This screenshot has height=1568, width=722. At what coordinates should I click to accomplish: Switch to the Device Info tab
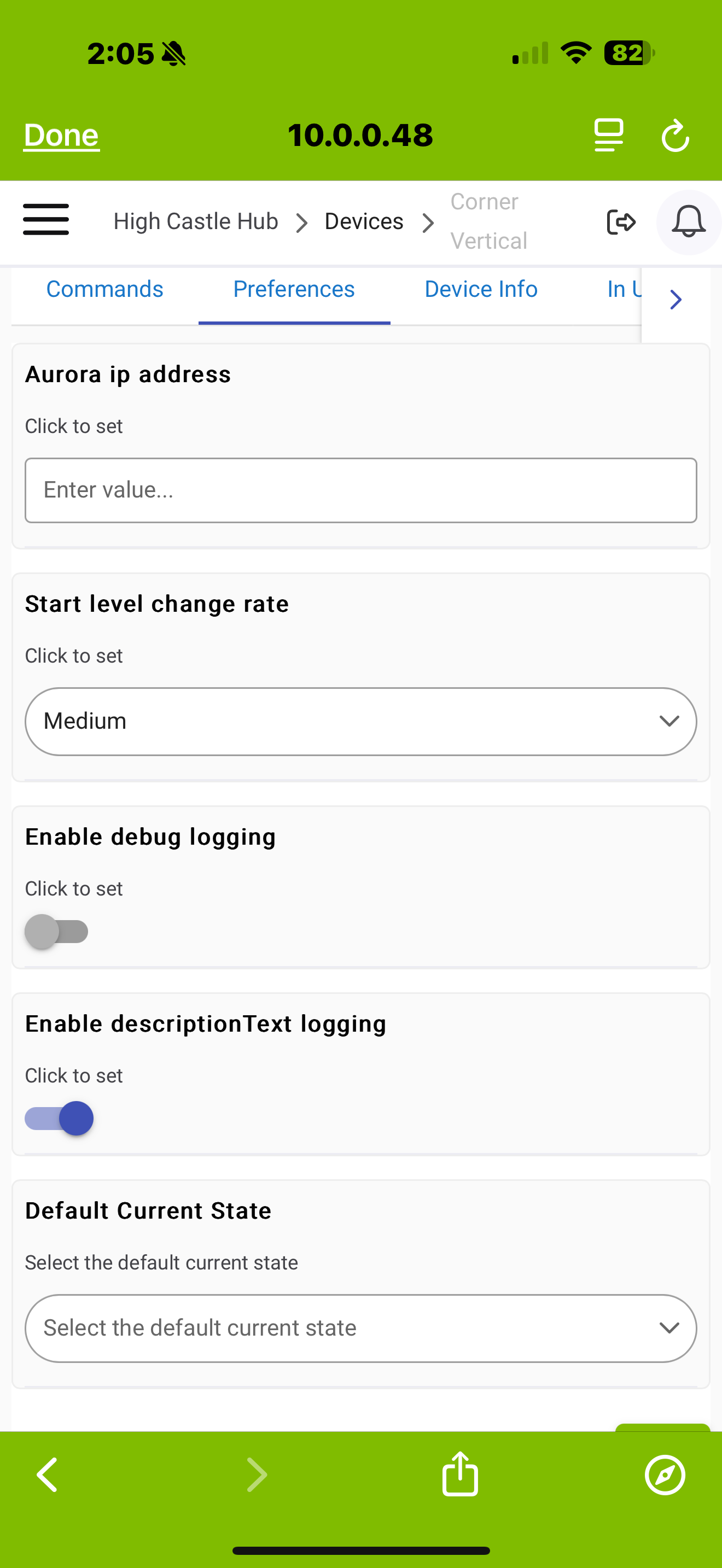(481, 289)
